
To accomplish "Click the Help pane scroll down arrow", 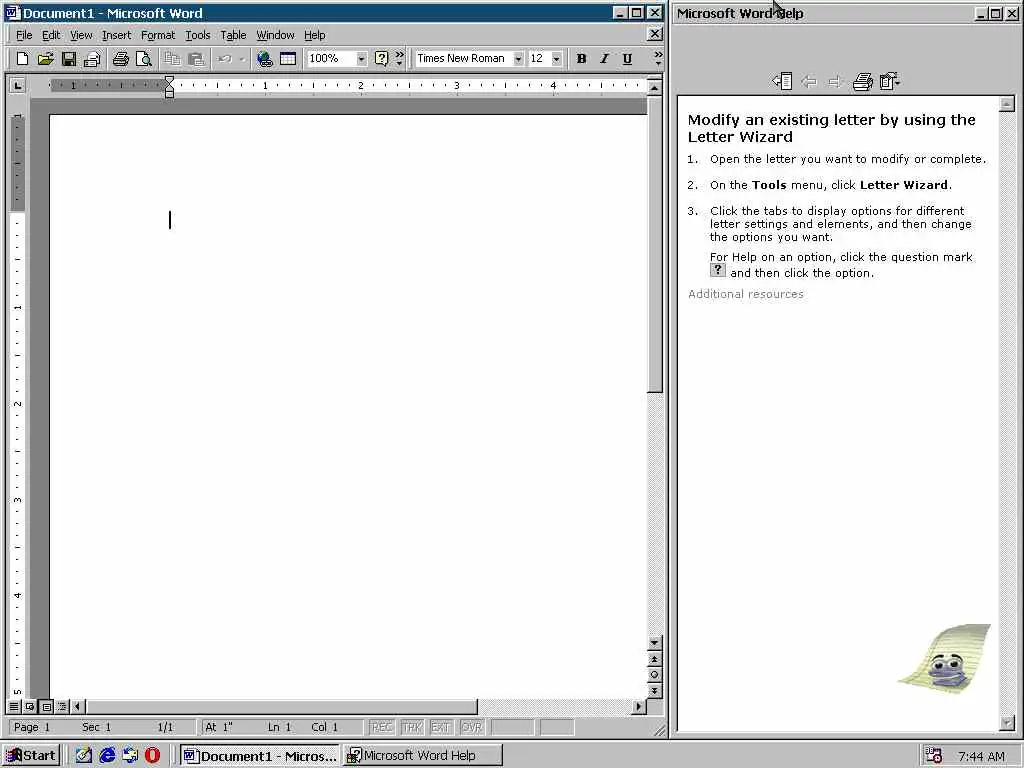I will [1007, 722].
